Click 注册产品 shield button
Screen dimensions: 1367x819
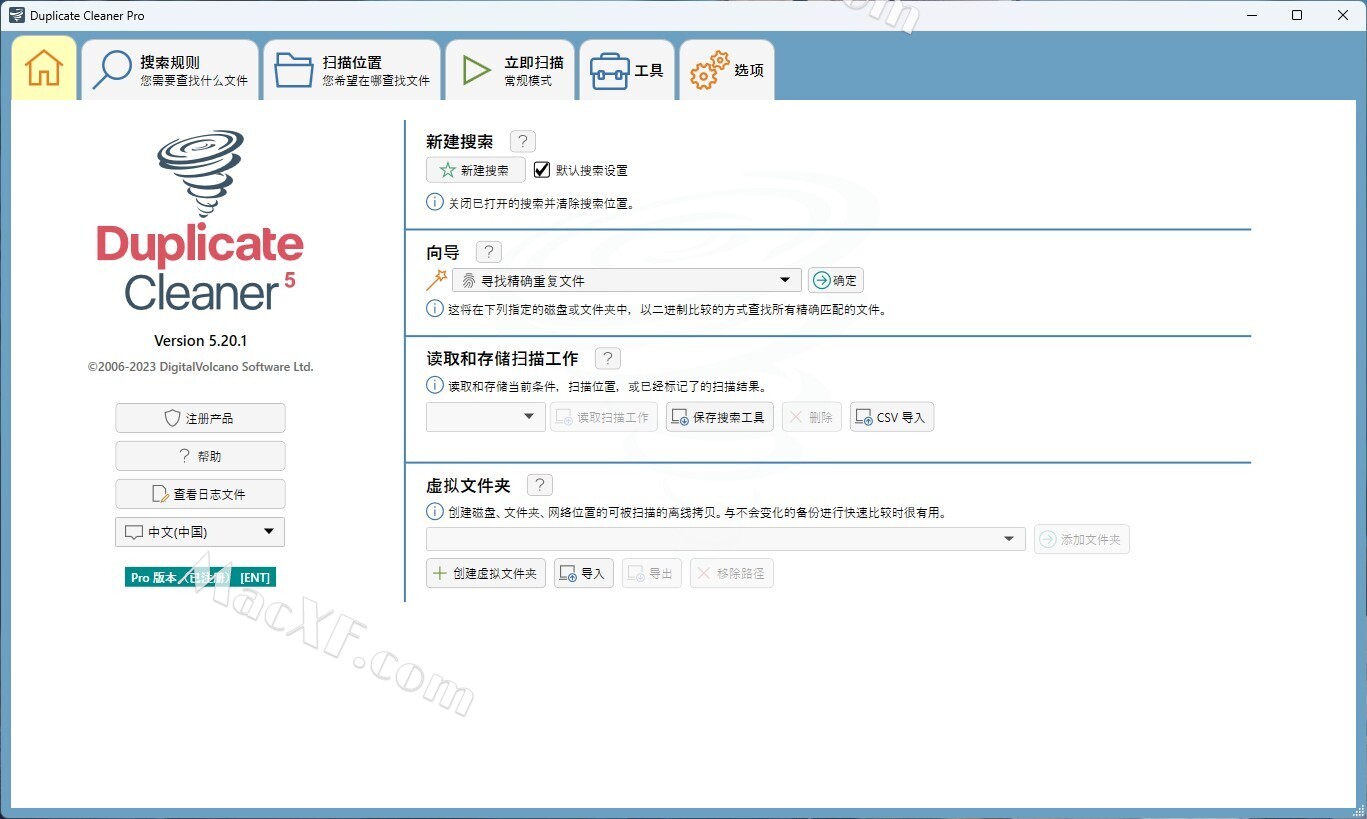point(200,418)
